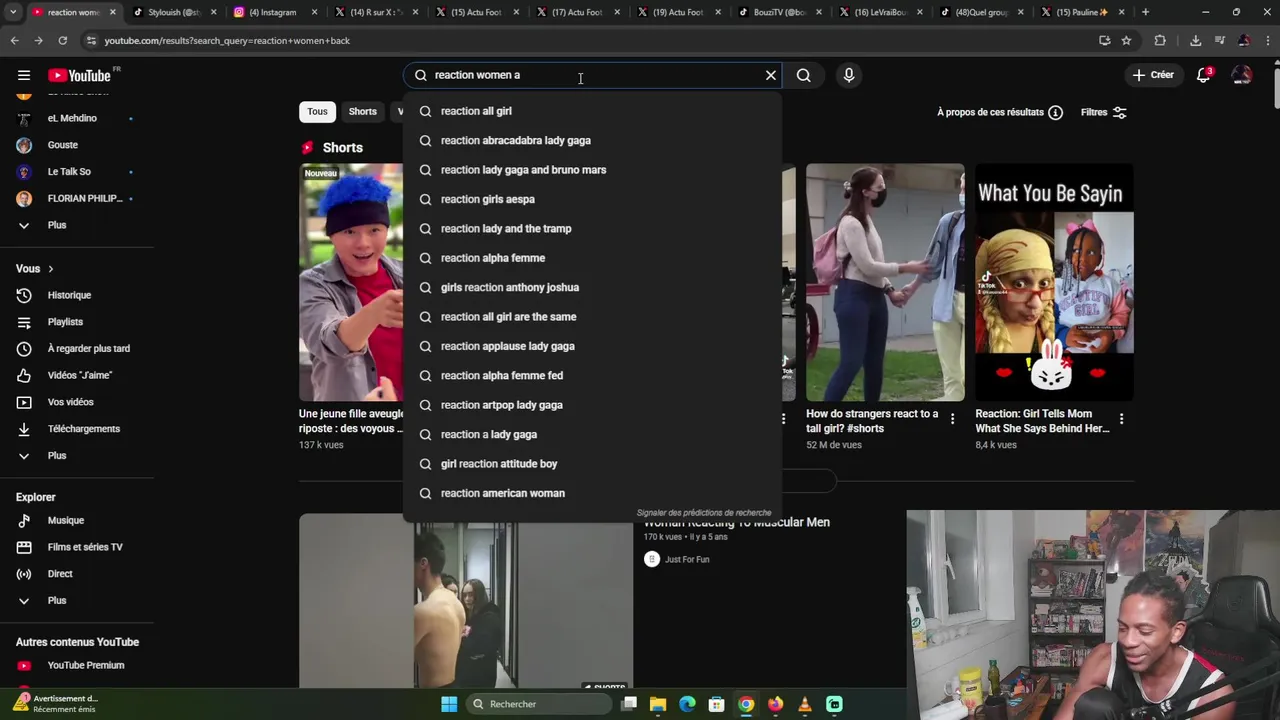Screen dimensions: 1280x720
Task: Open a new browser tab
Action: pyautogui.click(x=1145, y=12)
